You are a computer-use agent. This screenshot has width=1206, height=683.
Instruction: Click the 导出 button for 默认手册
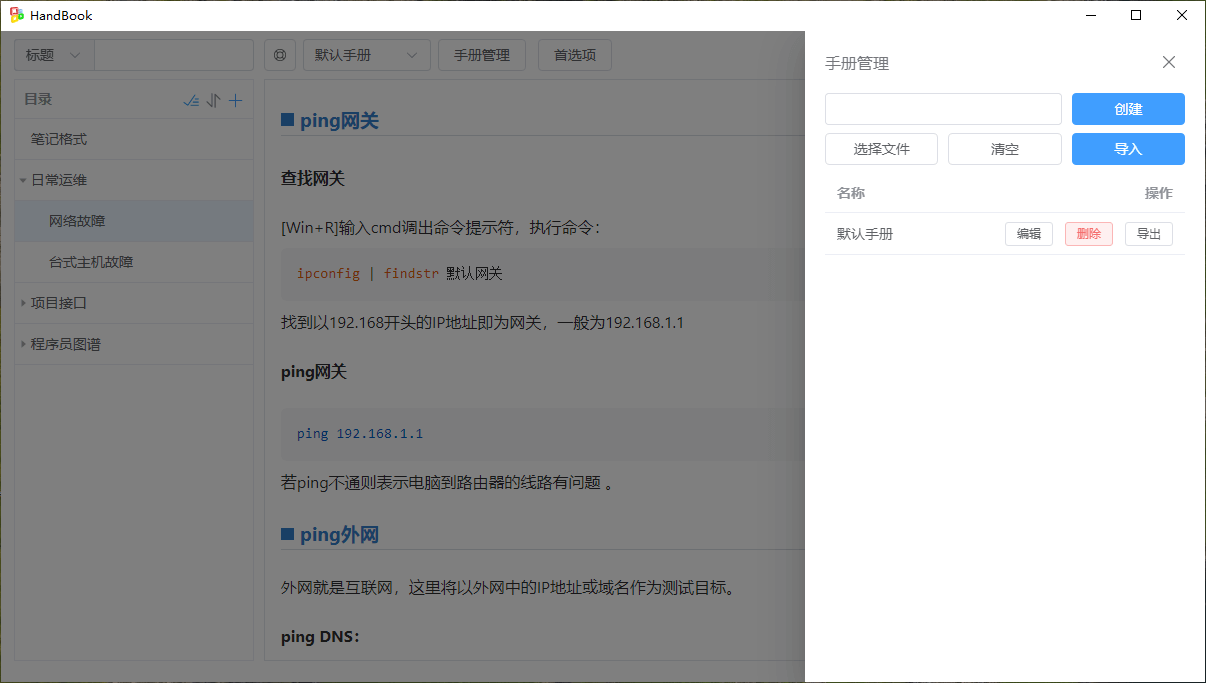(x=1148, y=234)
